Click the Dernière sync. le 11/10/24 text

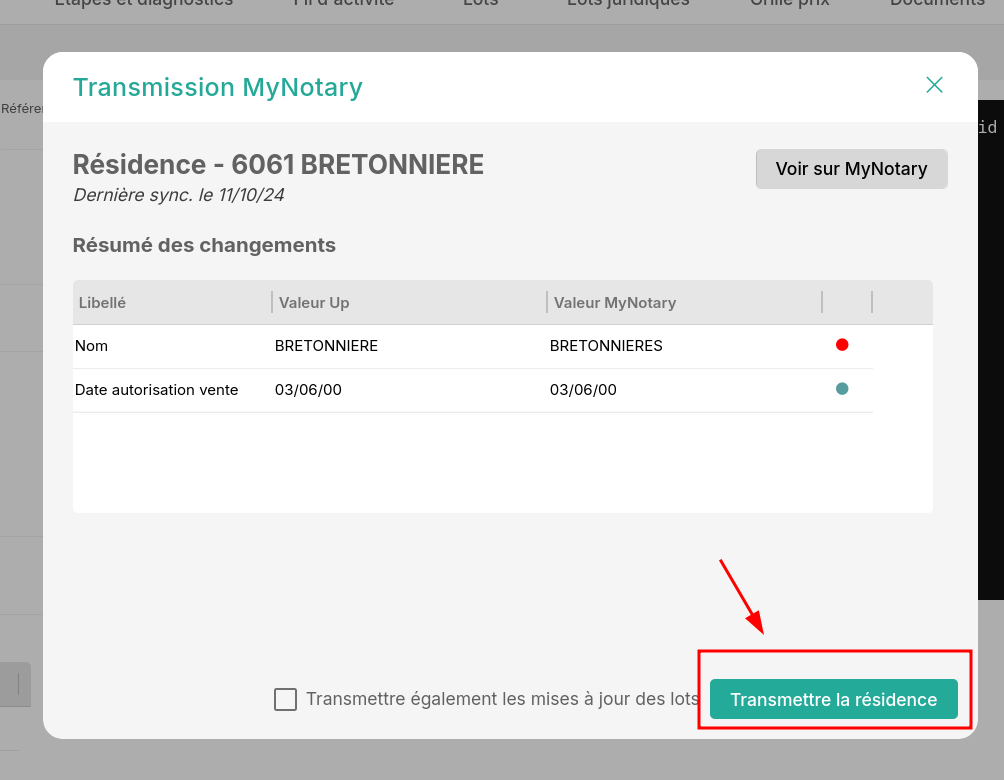179,195
